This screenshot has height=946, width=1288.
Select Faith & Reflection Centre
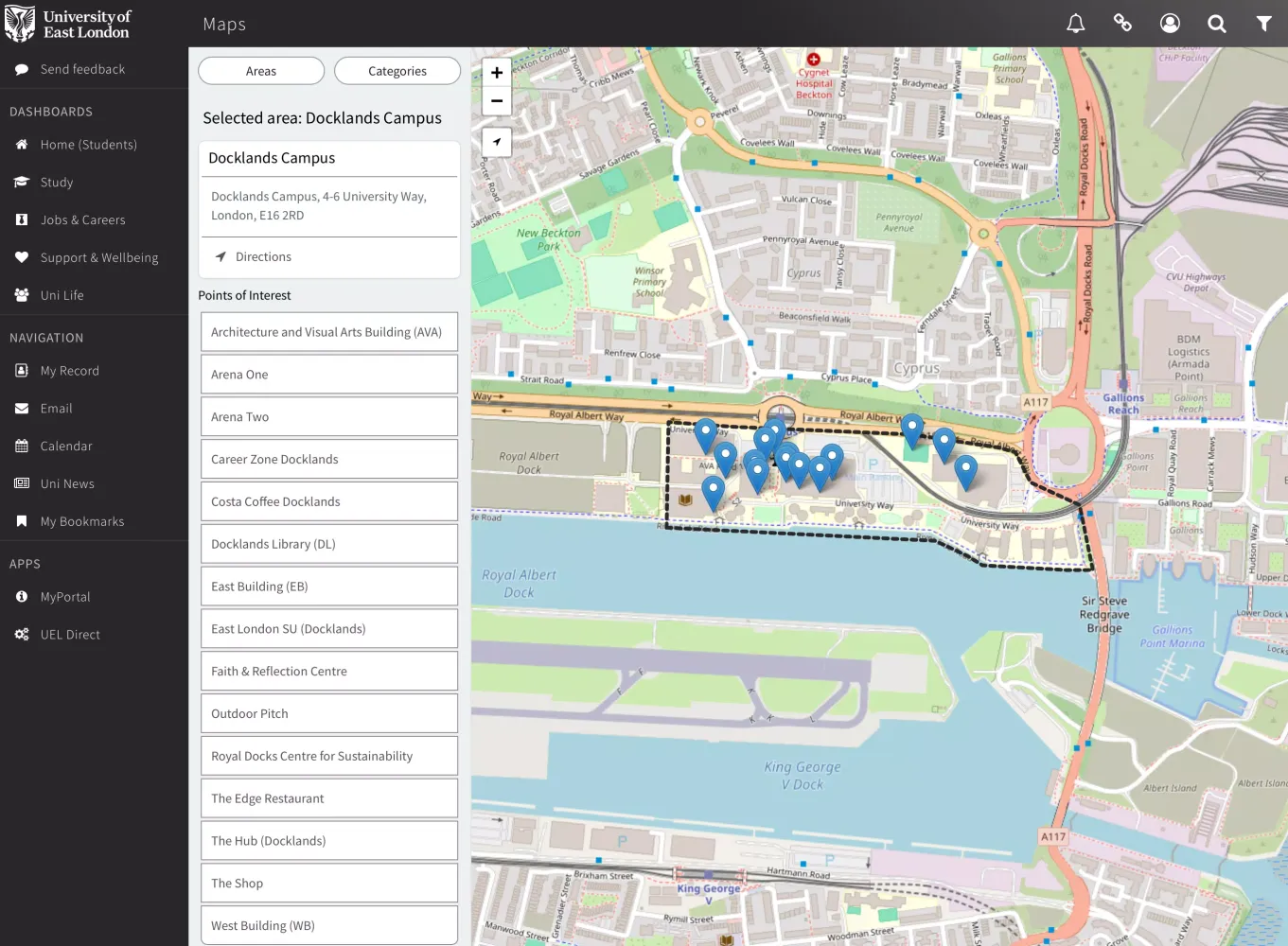[x=329, y=671]
